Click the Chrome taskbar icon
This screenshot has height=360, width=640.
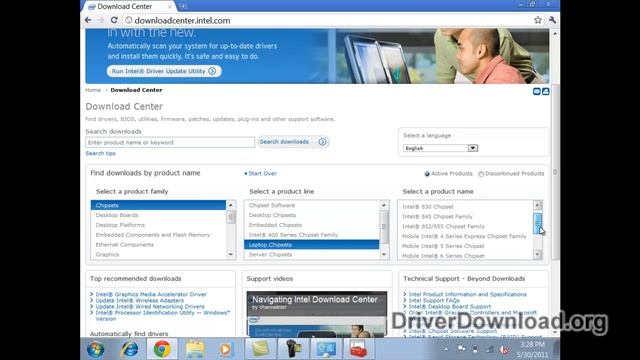tap(162, 349)
